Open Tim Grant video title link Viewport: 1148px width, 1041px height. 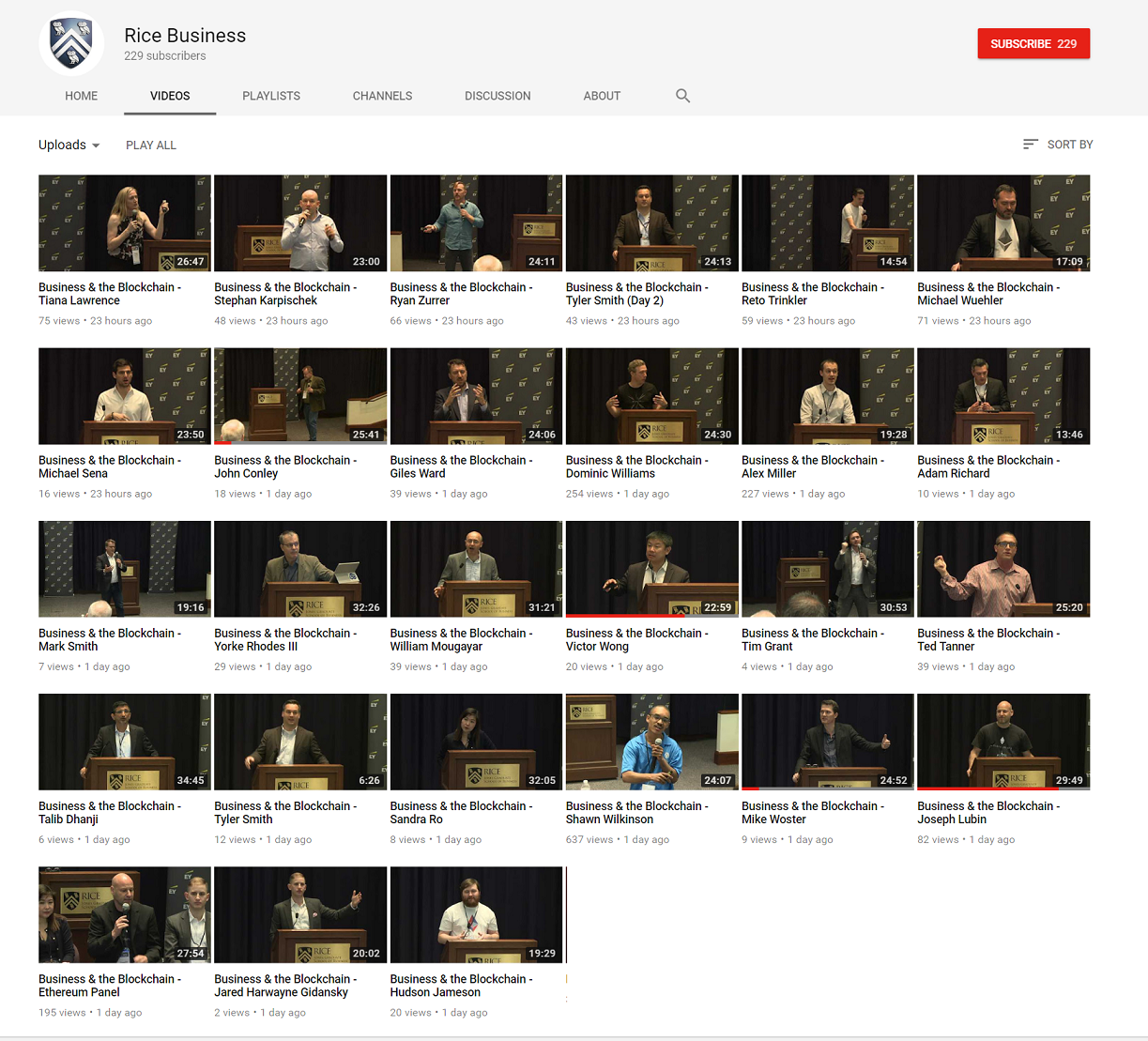[x=813, y=639]
